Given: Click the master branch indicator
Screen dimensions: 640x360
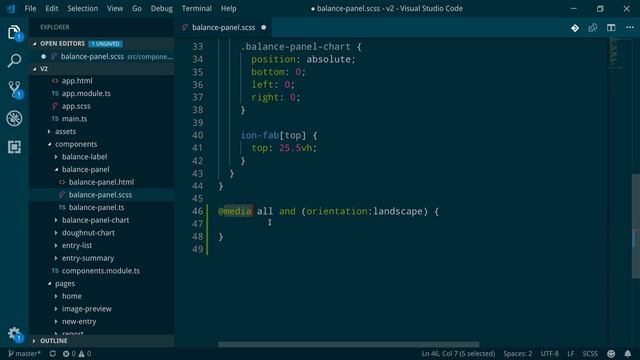Looking at the screenshot, I should (x=24, y=353).
